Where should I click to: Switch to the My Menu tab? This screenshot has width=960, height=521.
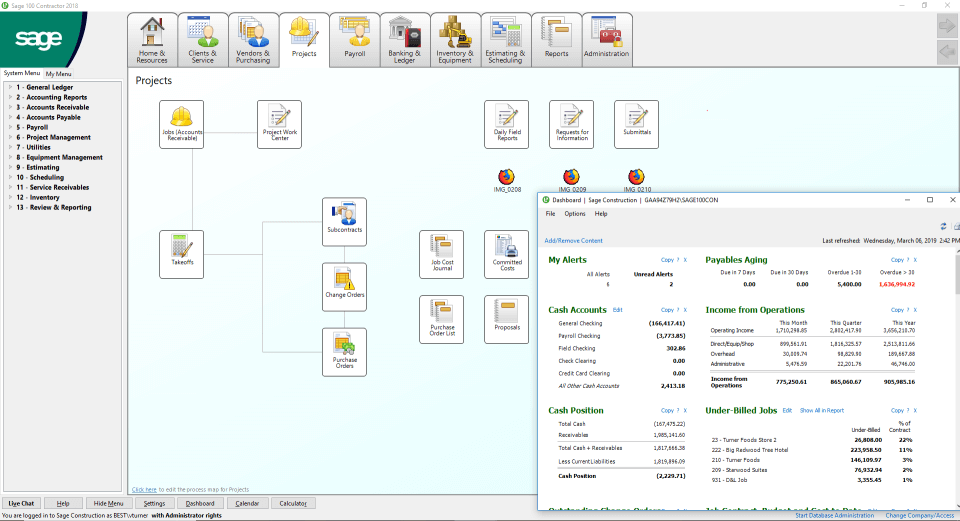click(x=59, y=74)
